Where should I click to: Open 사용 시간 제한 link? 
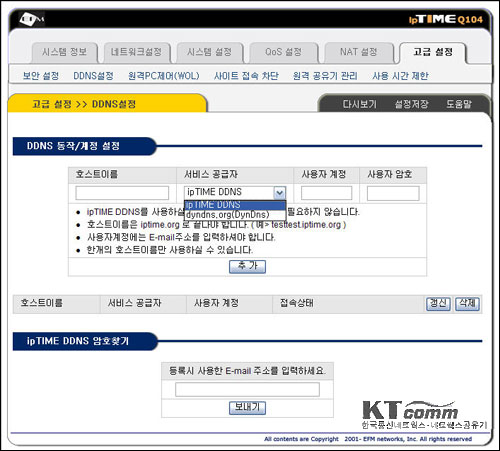tap(400, 76)
